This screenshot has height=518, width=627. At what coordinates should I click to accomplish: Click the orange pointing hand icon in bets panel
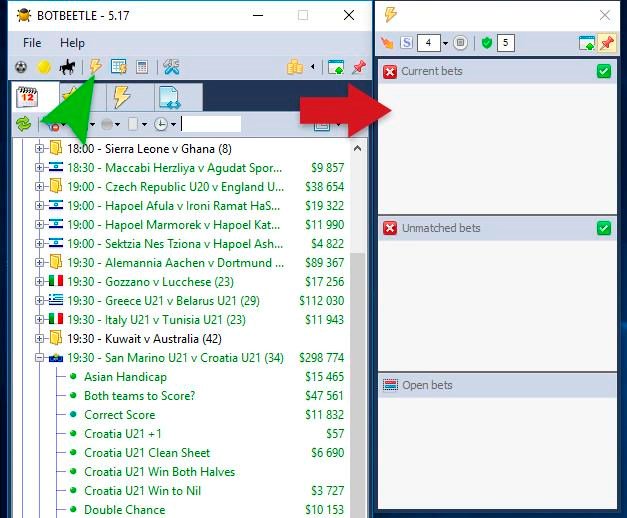pyautogui.click(x=387, y=42)
